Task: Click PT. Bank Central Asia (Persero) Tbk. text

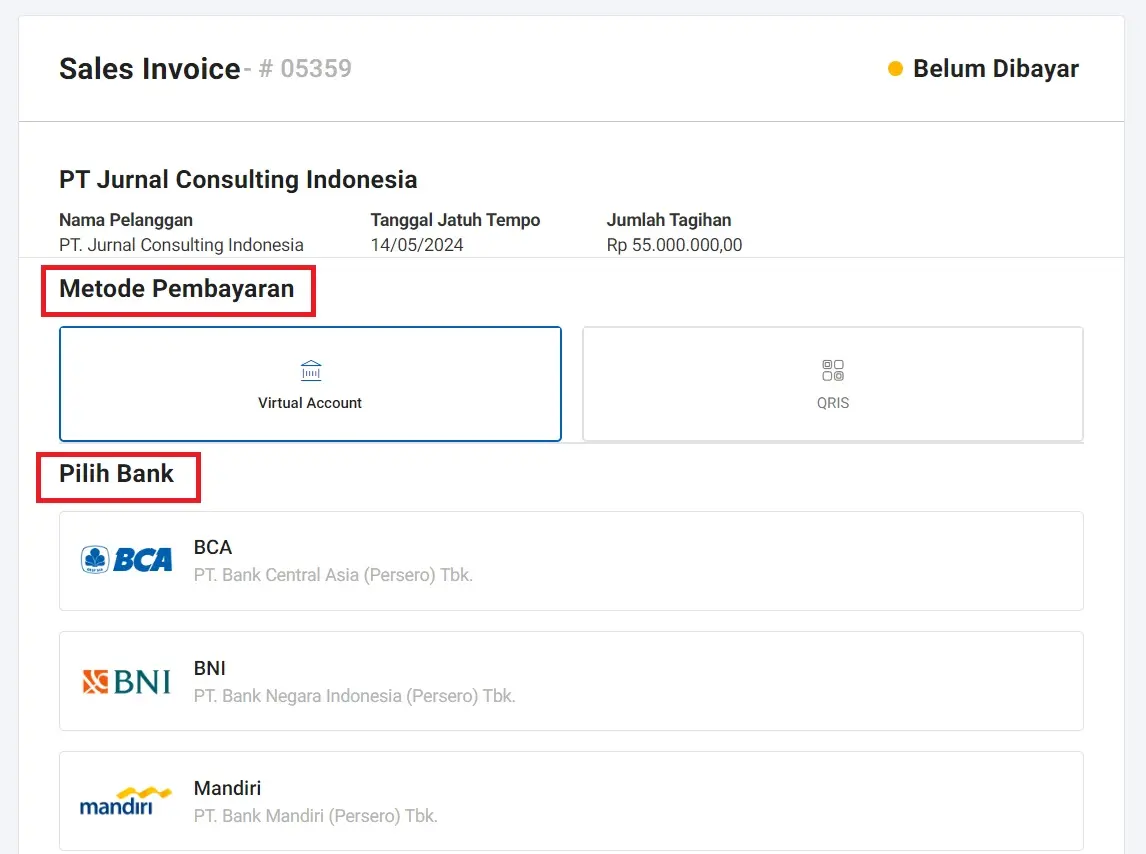Action: pyautogui.click(x=333, y=575)
